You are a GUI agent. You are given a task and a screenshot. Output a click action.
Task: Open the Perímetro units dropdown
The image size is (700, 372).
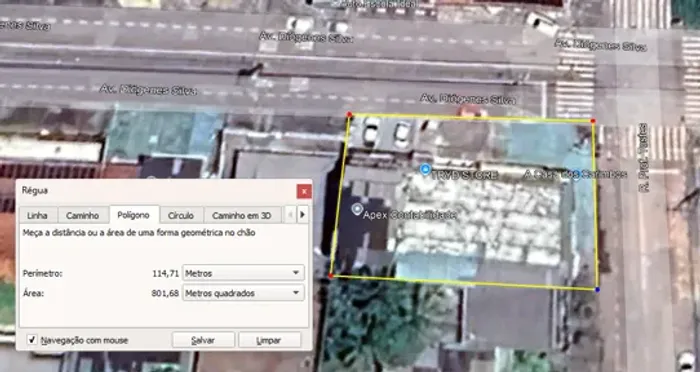(x=243, y=272)
